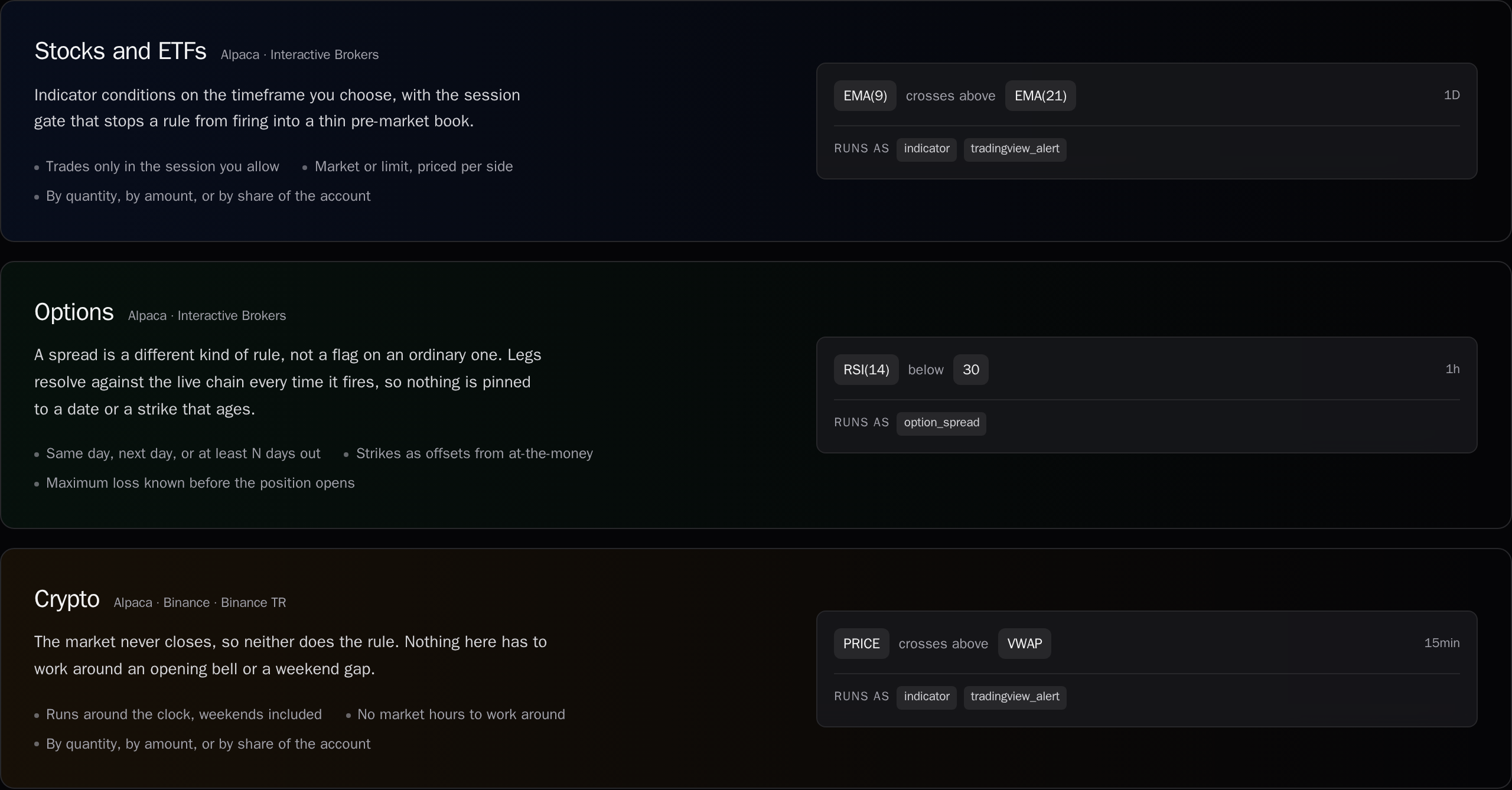
Task: Click the 30 threshold value chip
Action: coord(971,370)
